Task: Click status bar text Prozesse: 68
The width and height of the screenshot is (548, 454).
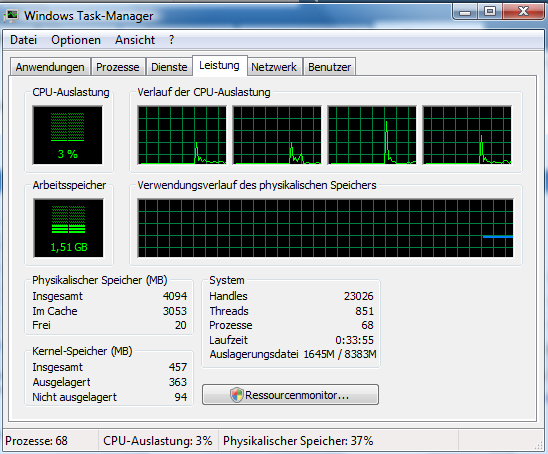Action: [36, 441]
